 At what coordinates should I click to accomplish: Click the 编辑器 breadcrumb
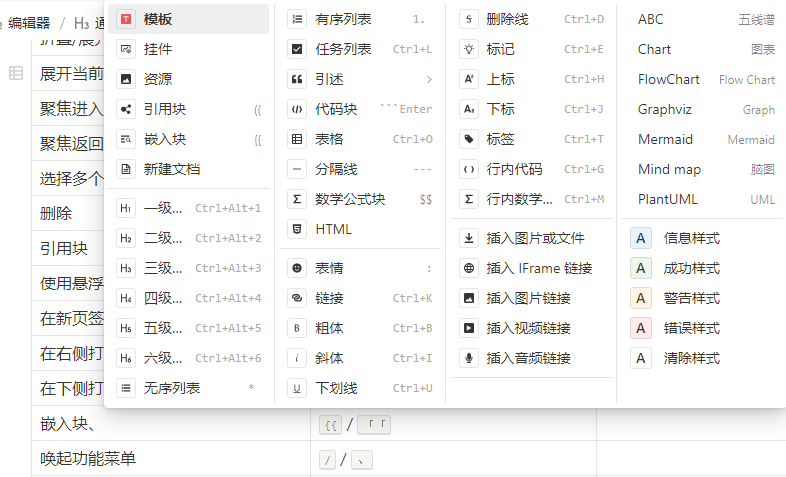[x=29, y=23]
